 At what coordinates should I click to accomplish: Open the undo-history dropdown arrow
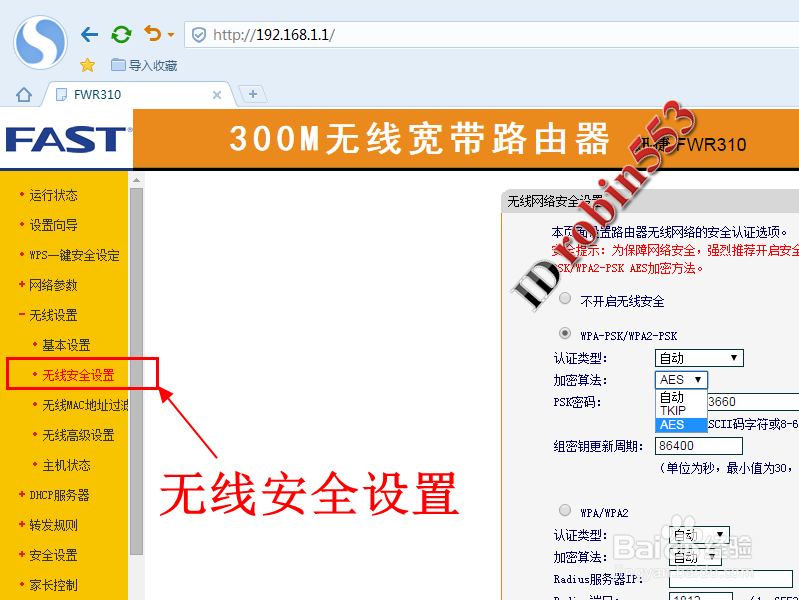click(171, 35)
